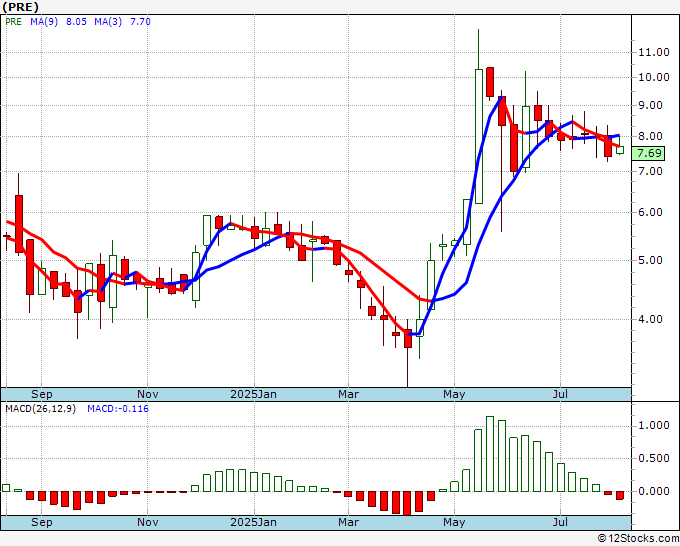
Task: Click Mar on the MACD time axis
Action: tap(348, 522)
